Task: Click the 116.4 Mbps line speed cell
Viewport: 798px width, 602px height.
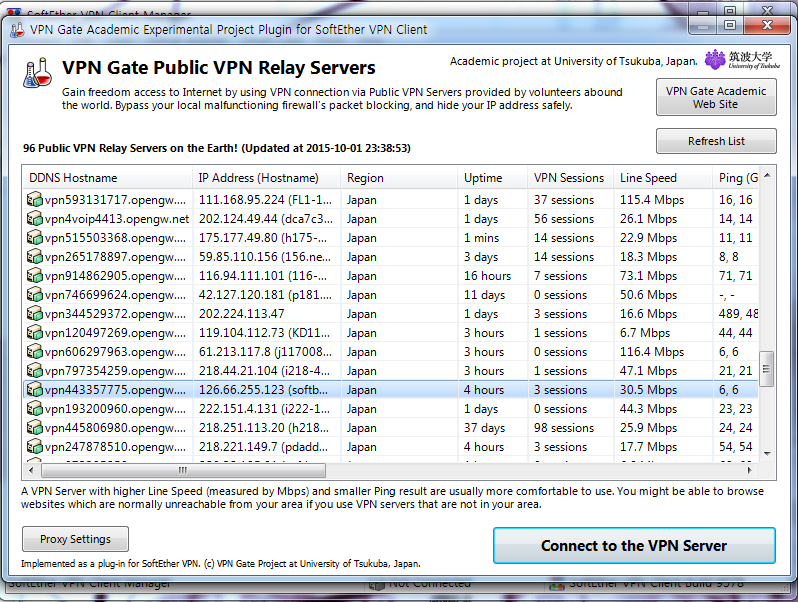Action: click(652, 352)
